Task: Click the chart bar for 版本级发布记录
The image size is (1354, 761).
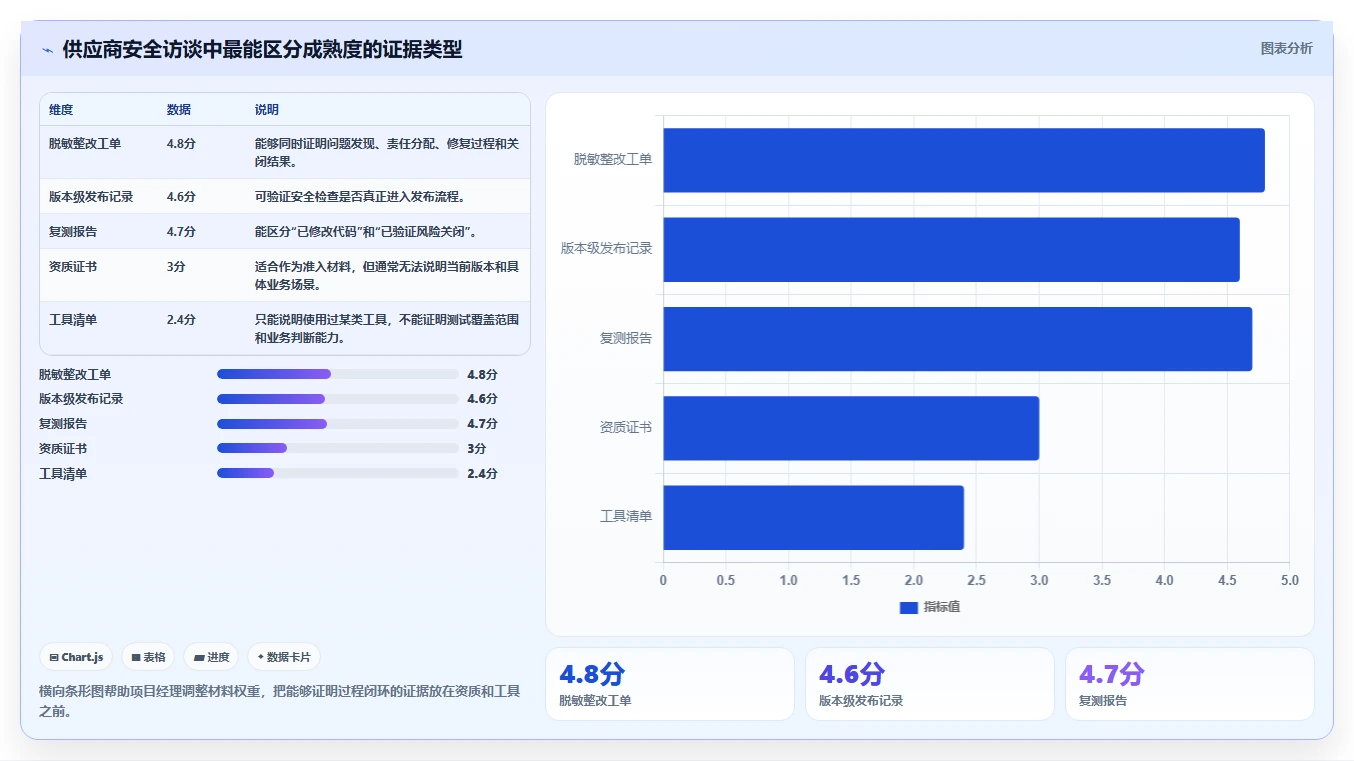Action: (x=951, y=249)
